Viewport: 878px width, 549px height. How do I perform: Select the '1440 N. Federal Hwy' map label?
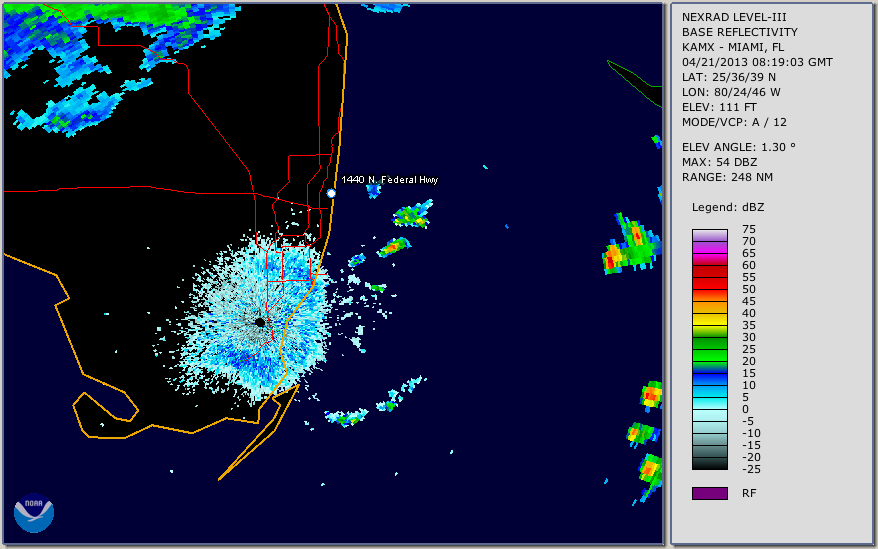(x=390, y=179)
